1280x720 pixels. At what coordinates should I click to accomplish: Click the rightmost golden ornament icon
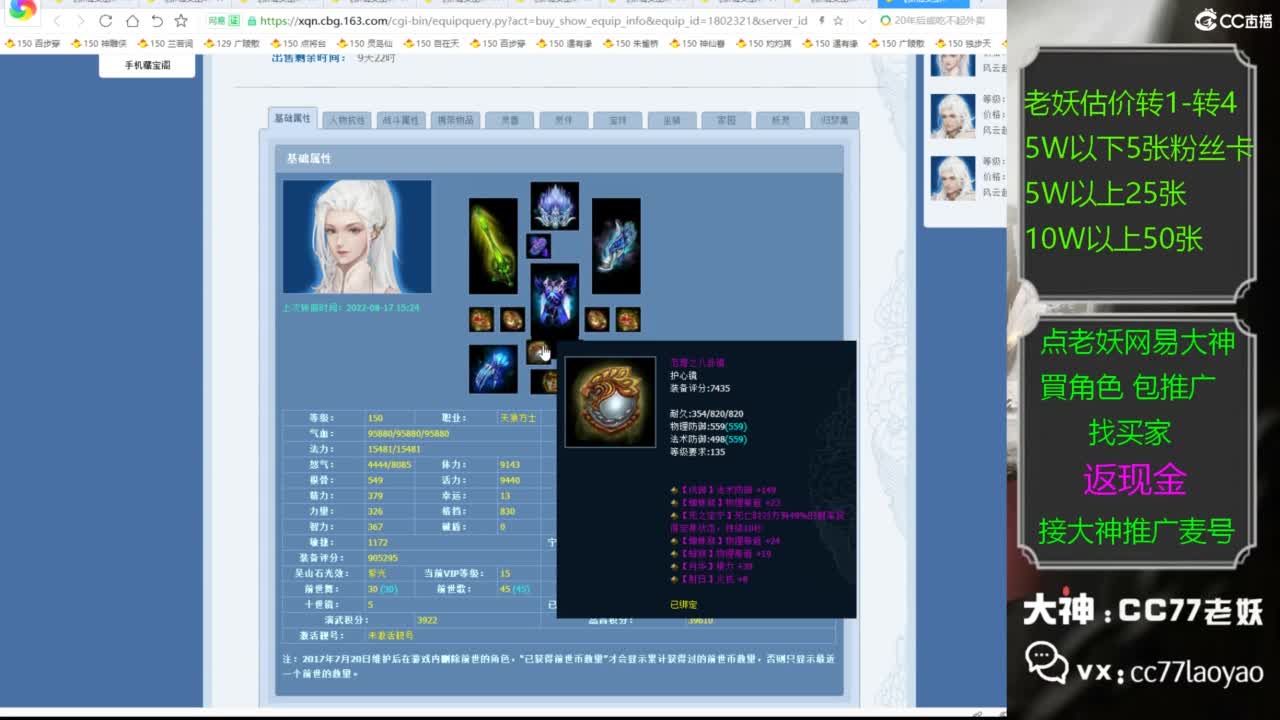click(x=628, y=319)
